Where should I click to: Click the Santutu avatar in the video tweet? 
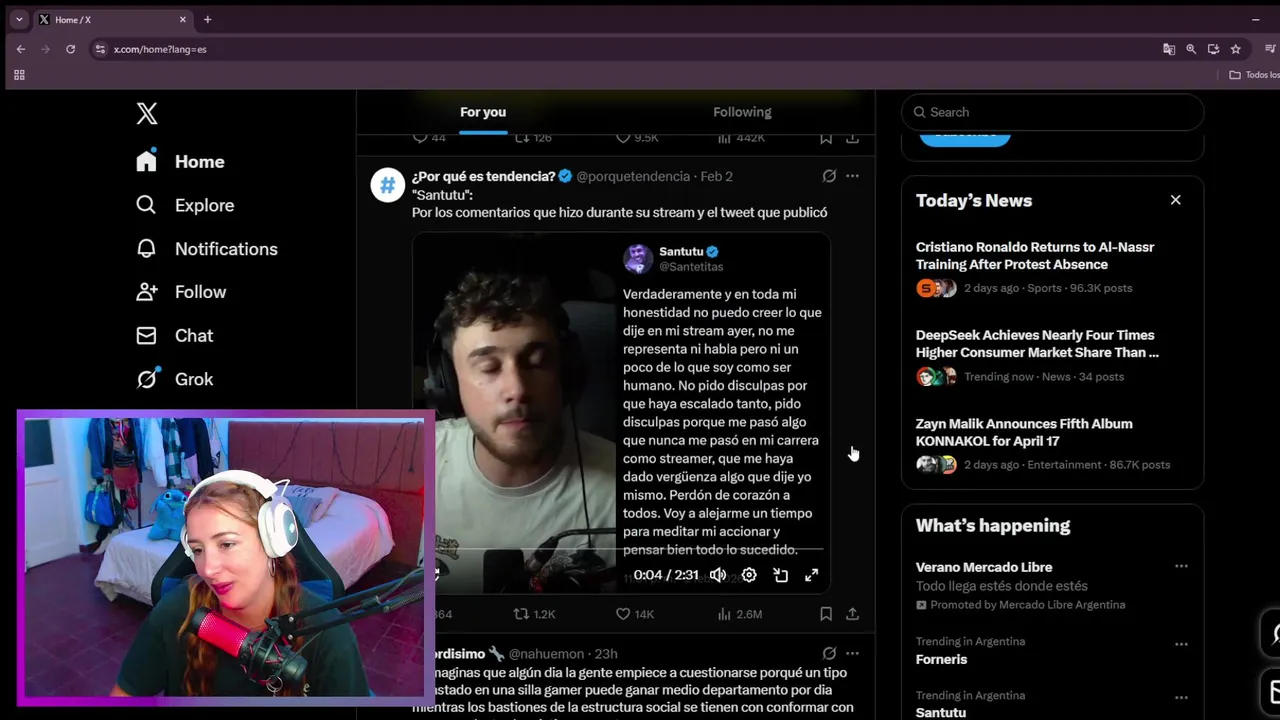tap(638, 258)
